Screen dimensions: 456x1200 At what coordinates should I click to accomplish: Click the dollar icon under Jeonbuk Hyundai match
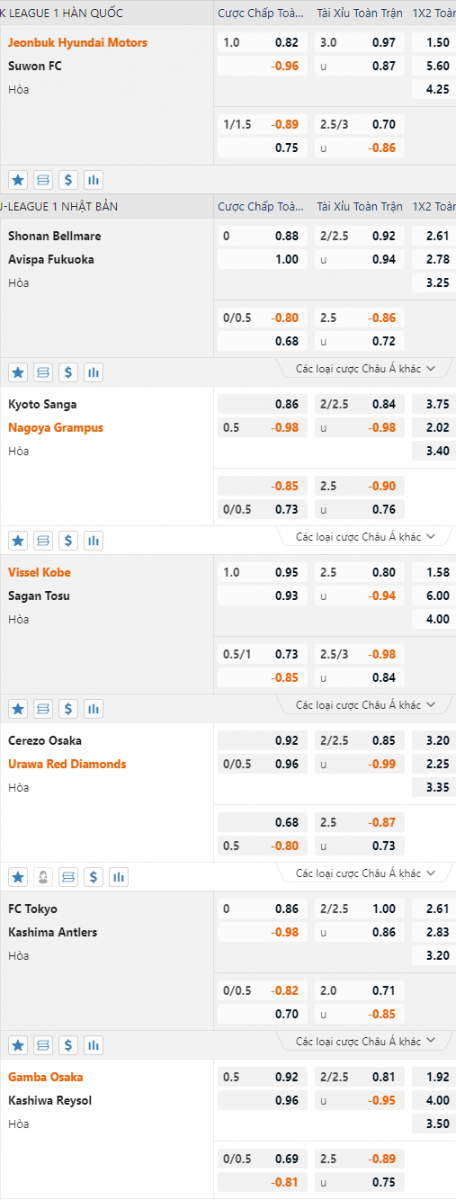pos(68,180)
